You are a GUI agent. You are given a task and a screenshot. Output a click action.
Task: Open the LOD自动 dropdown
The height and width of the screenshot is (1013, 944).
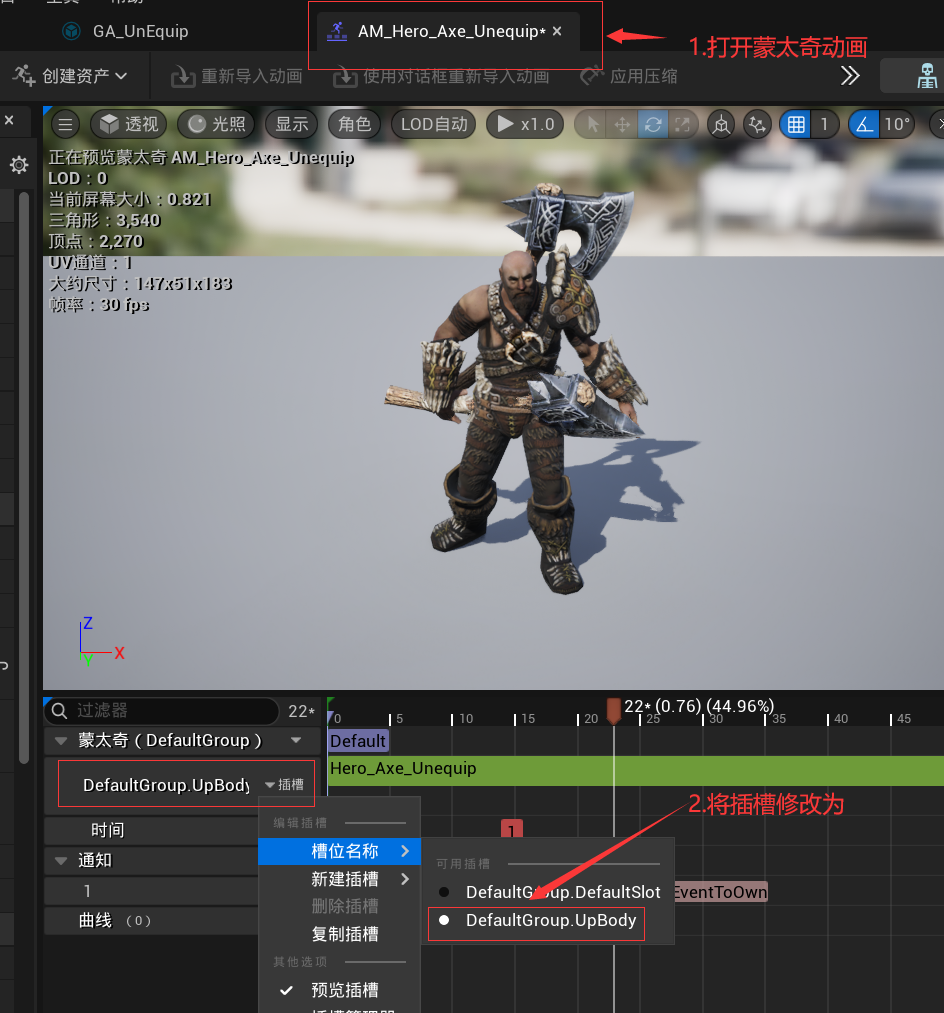click(x=434, y=124)
